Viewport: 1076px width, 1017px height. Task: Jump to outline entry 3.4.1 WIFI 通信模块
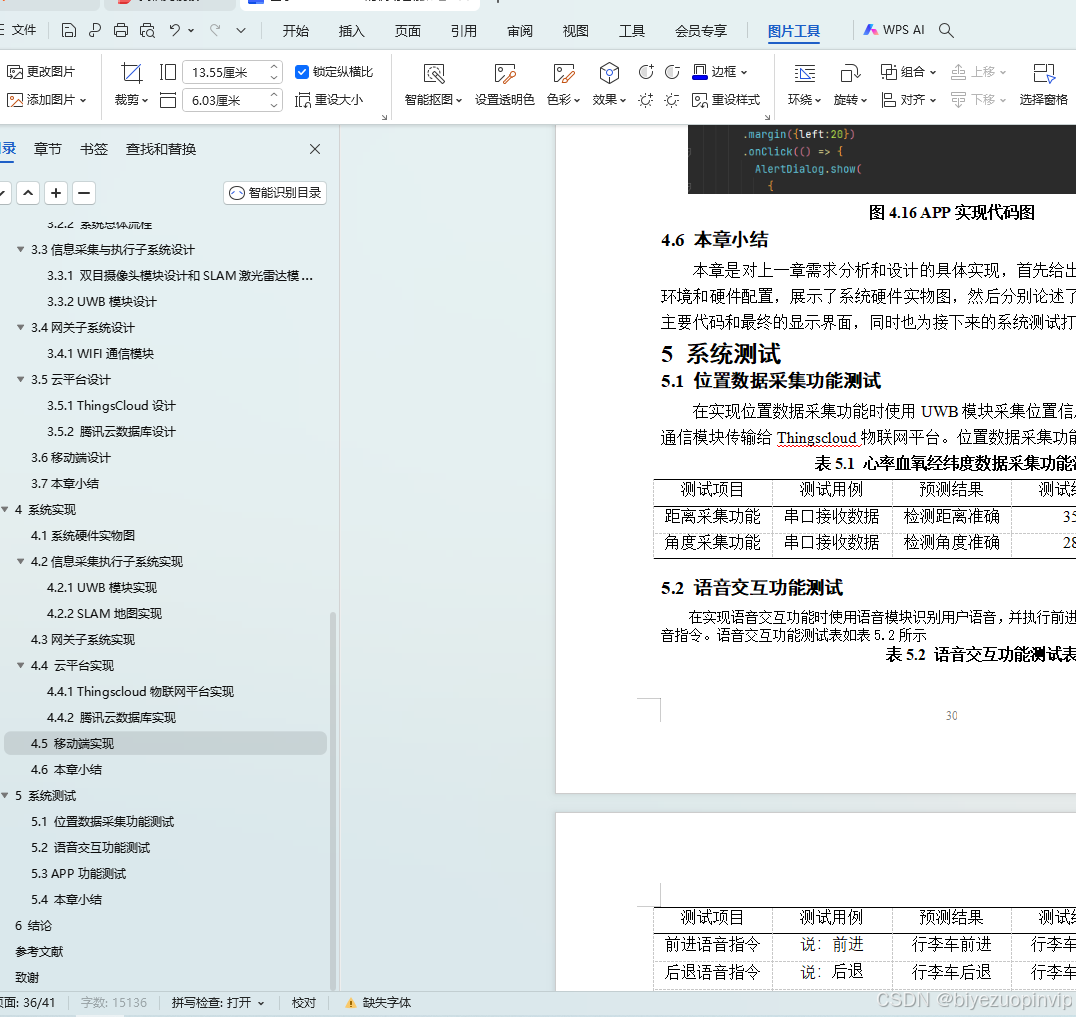tap(100, 353)
